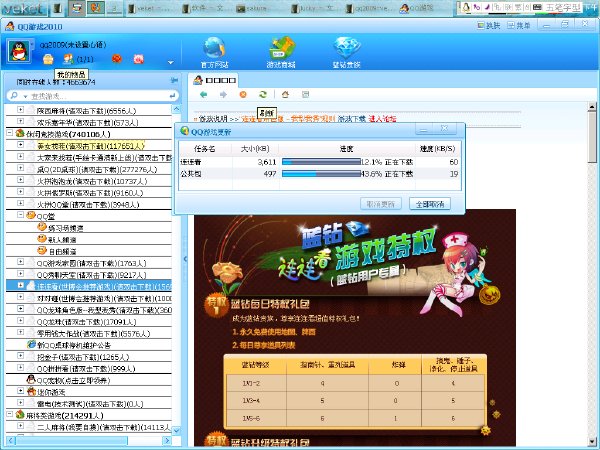Collapse the left panel with splitter arrow
This screenshot has width=600, height=450.
[x=185, y=259]
